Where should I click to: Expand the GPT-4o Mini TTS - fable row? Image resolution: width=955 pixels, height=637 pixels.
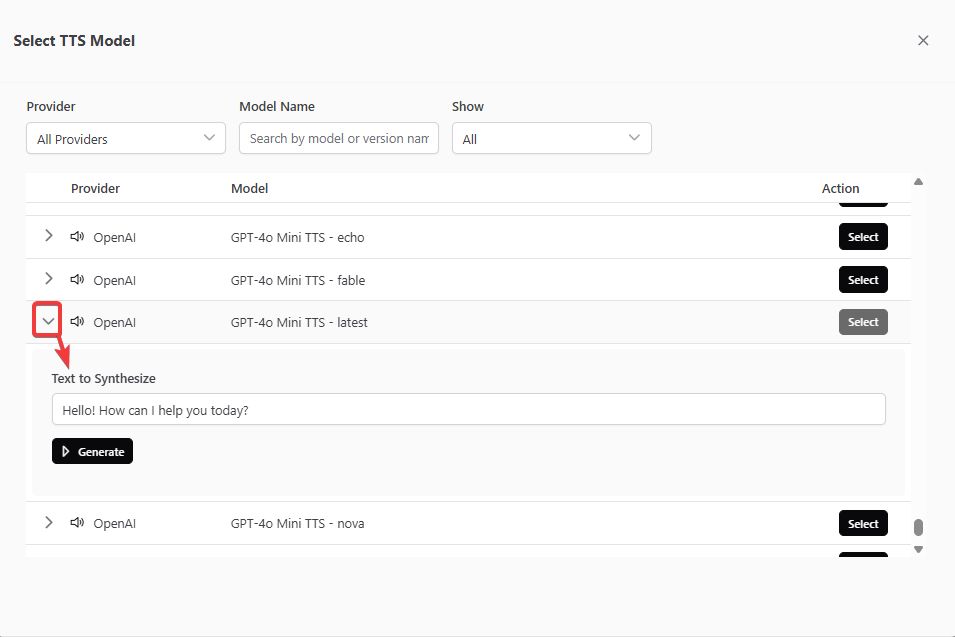tap(48, 279)
